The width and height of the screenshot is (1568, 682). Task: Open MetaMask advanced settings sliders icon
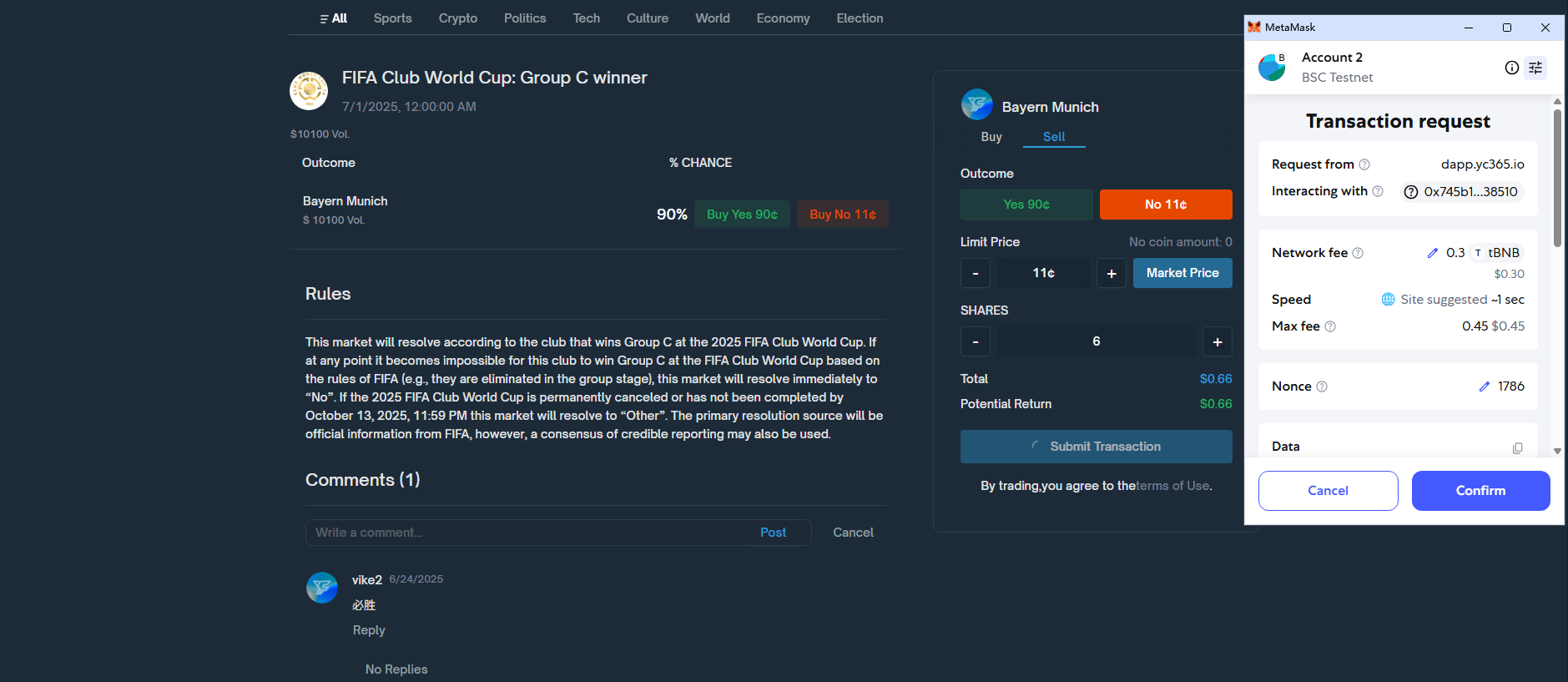pyautogui.click(x=1535, y=68)
